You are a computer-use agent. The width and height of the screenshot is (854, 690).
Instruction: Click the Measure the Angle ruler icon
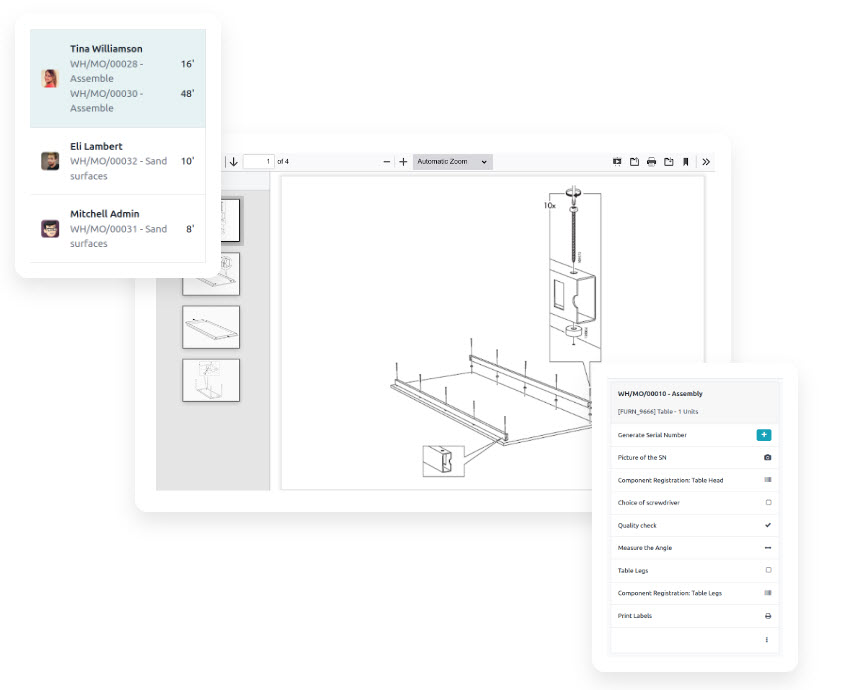[x=767, y=548]
